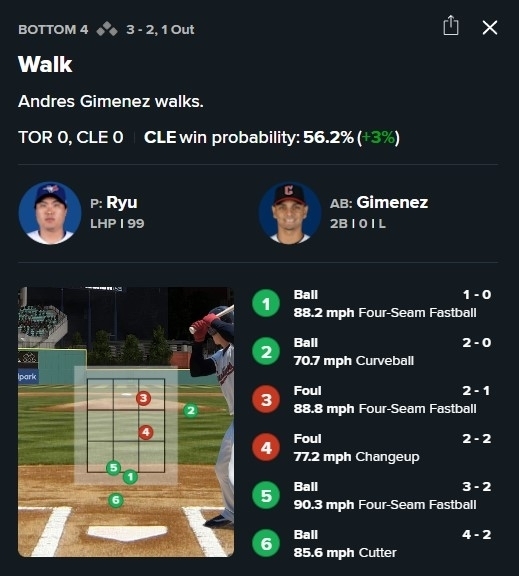Select pitch 4 red circle in list
The height and width of the screenshot is (576, 519).
point(266,447)
